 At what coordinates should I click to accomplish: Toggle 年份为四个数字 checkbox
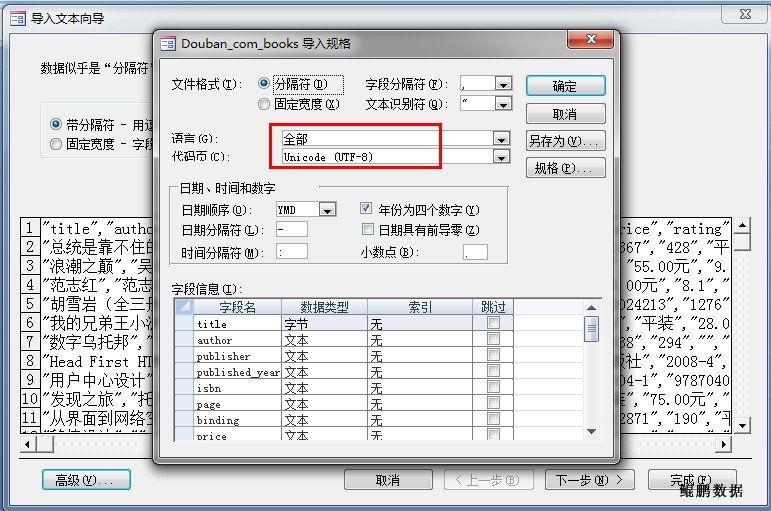[366, 209]
